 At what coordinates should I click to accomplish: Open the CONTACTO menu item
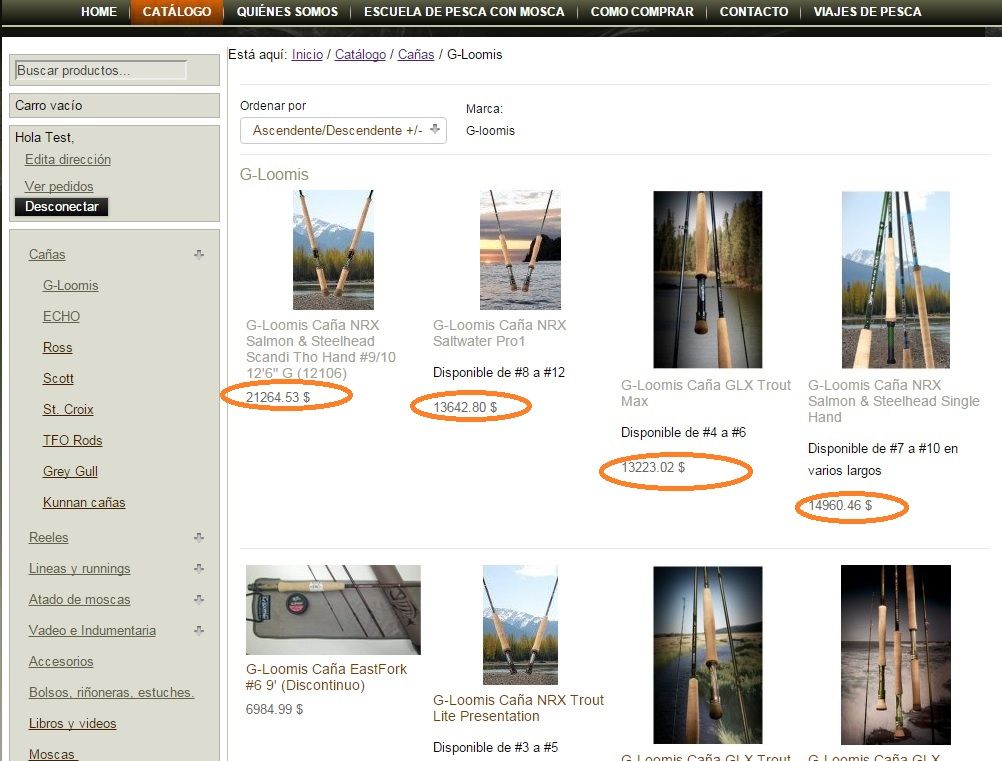(x=753, y=12)
